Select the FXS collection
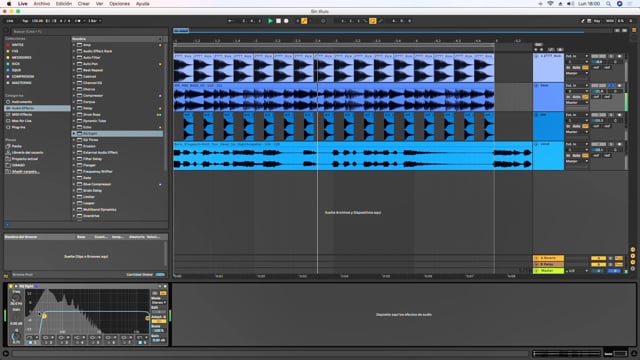 coord(15,51)
